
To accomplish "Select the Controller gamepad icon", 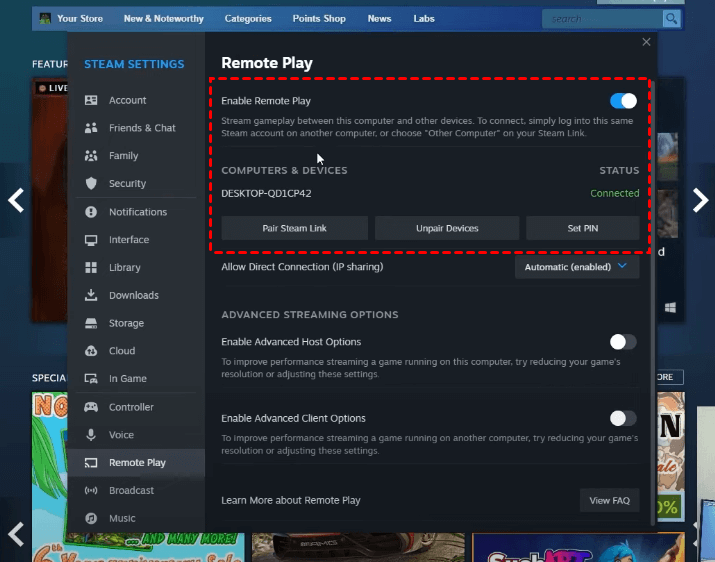I will coord(91,407).
